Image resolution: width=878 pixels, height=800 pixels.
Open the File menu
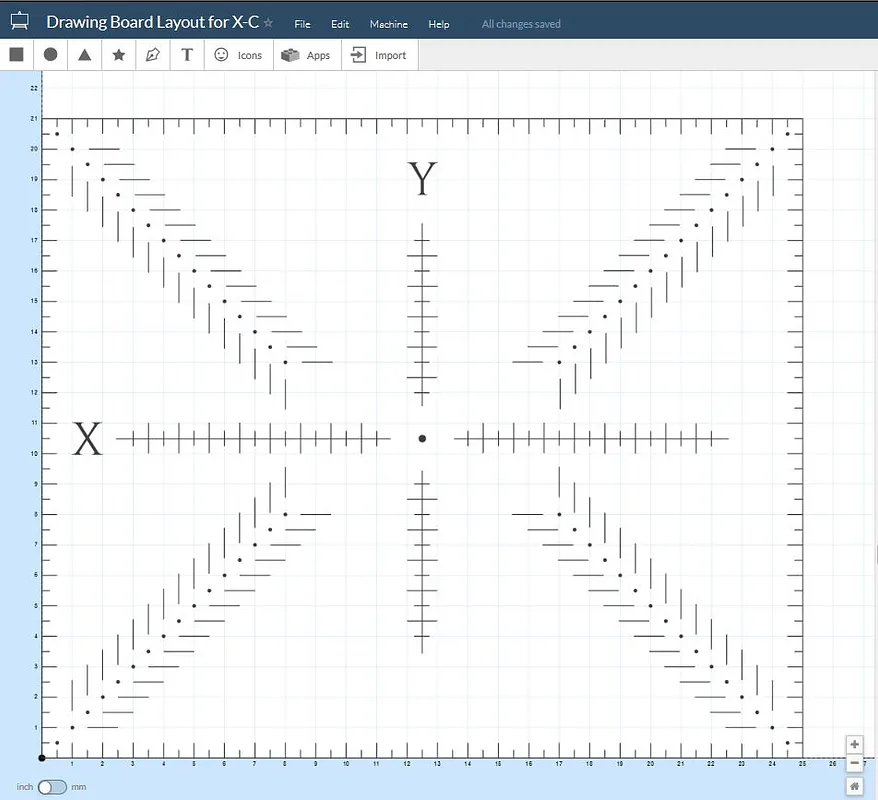click(x=302, y=24)
